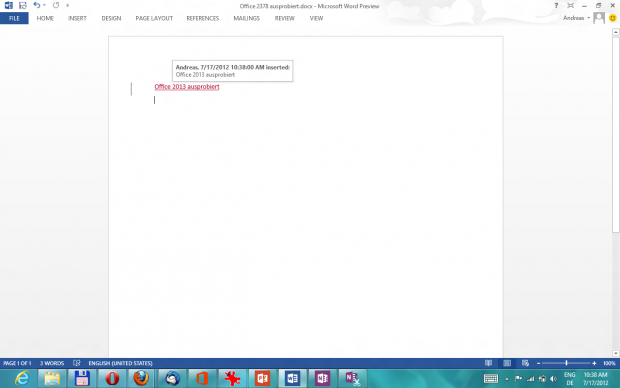Screen dimensions: 620x388
Task: Open the Andreas account dropdown
Action: coord(577,18)
